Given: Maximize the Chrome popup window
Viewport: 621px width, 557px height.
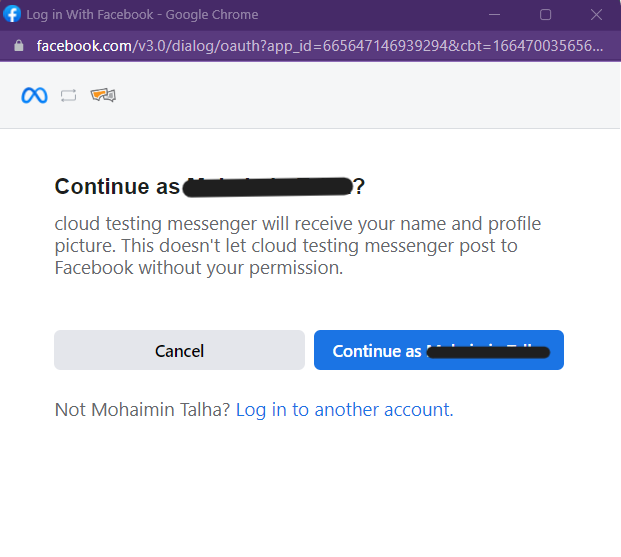Looking at the screenshot, I should (x=545, y=15).
